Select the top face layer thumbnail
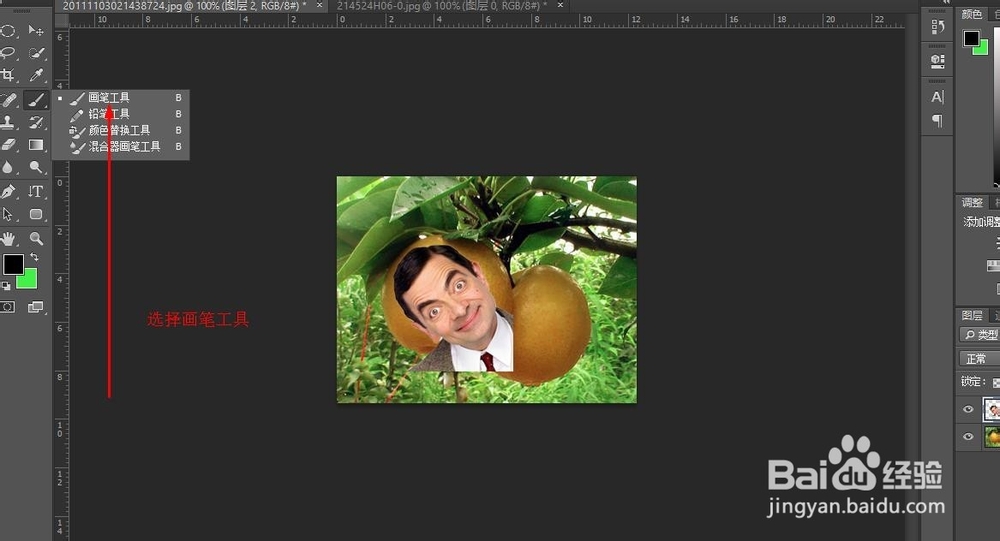 tap(992, 410)
